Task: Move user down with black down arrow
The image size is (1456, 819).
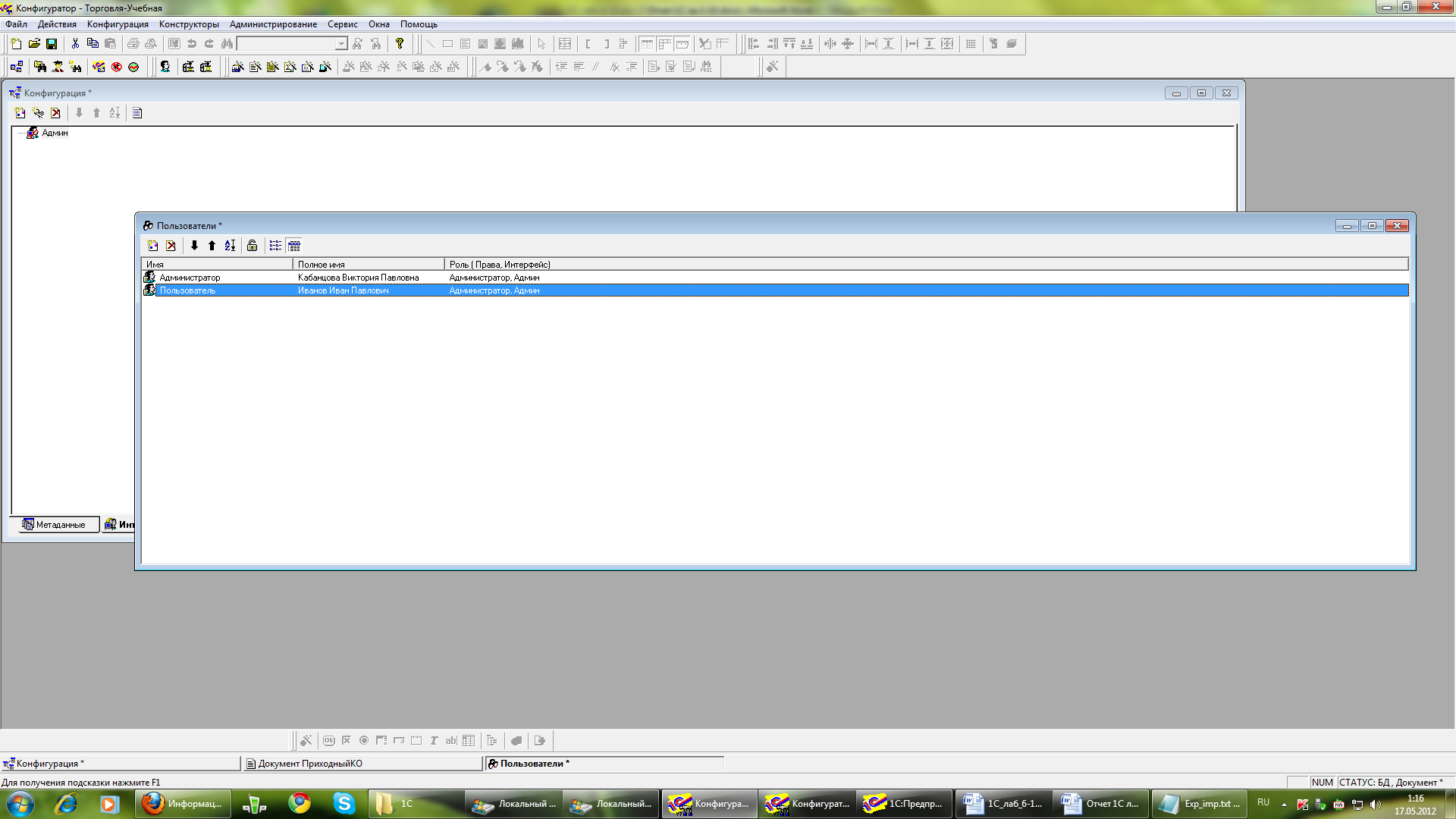Action: [194, 246]
